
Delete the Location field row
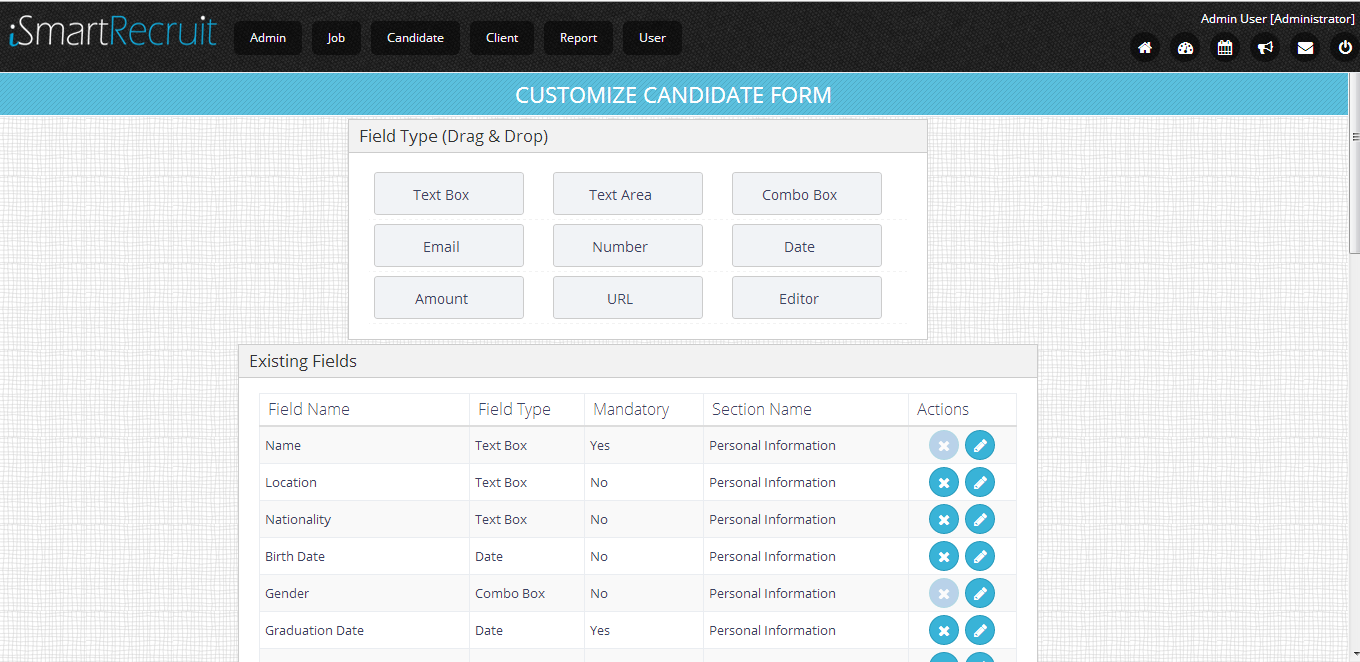point(943,483)
